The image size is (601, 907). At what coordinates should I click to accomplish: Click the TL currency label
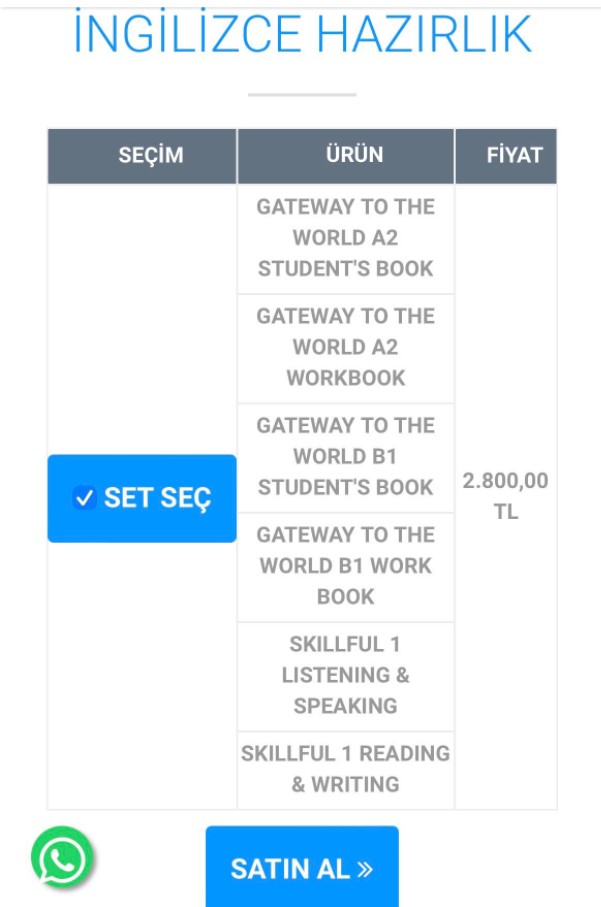505,512
